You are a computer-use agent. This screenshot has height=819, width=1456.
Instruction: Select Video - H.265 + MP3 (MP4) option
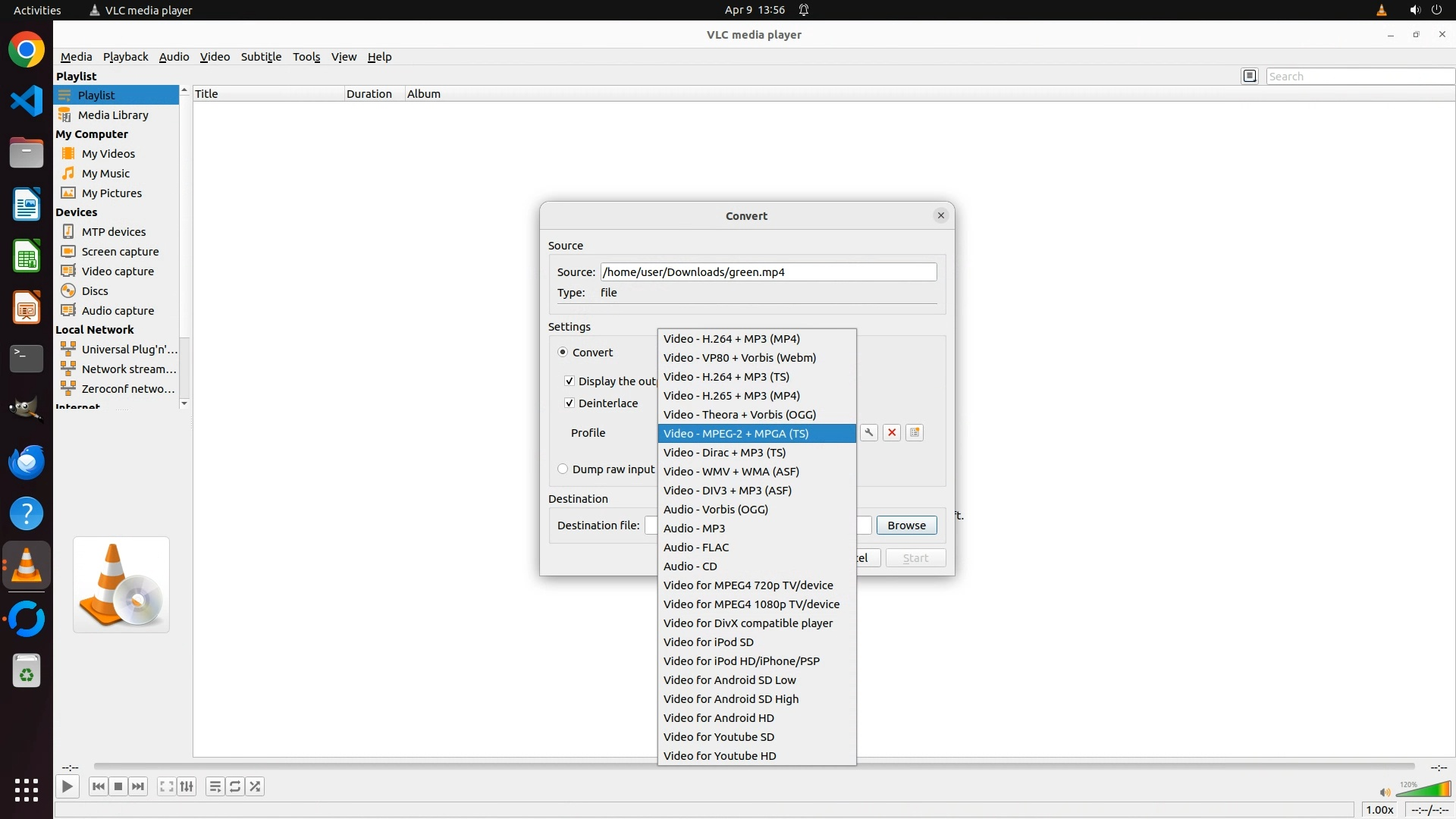point(731,396)
